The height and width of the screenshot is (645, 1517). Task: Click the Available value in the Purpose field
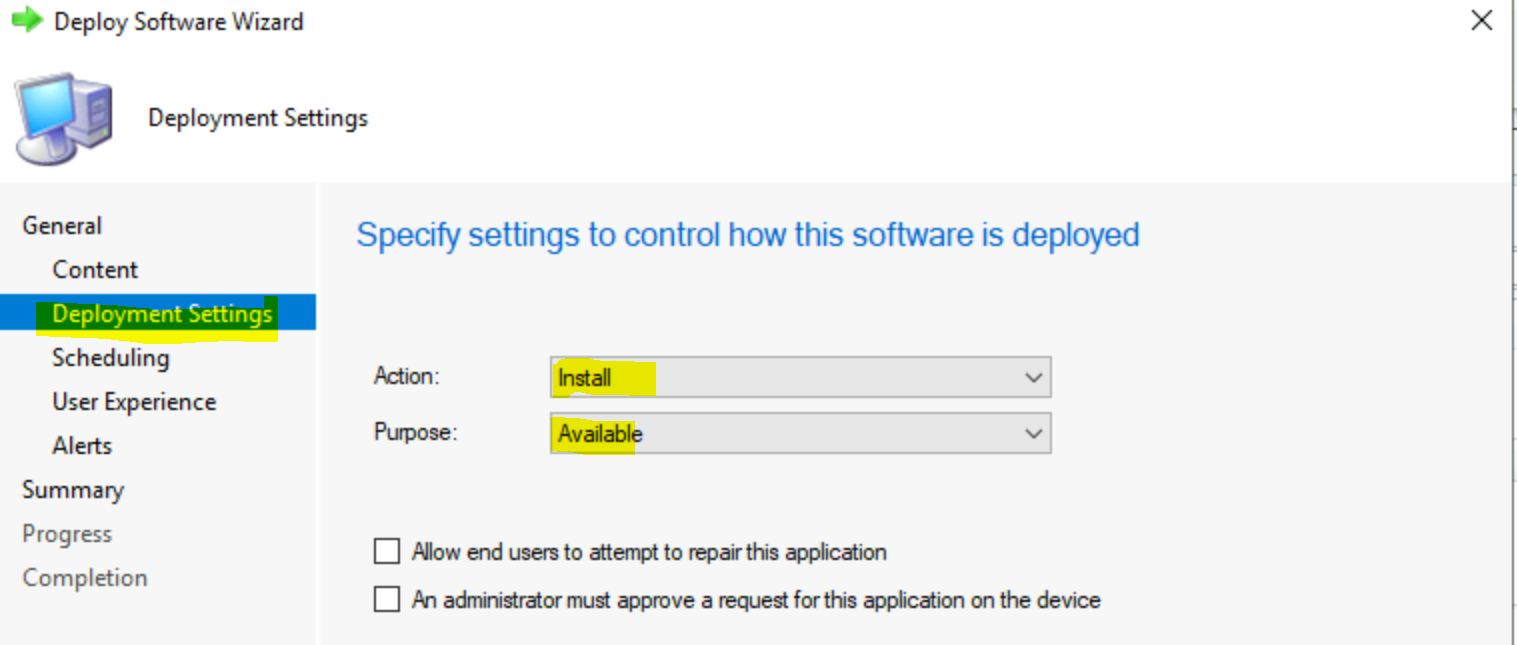coord(600,433)
